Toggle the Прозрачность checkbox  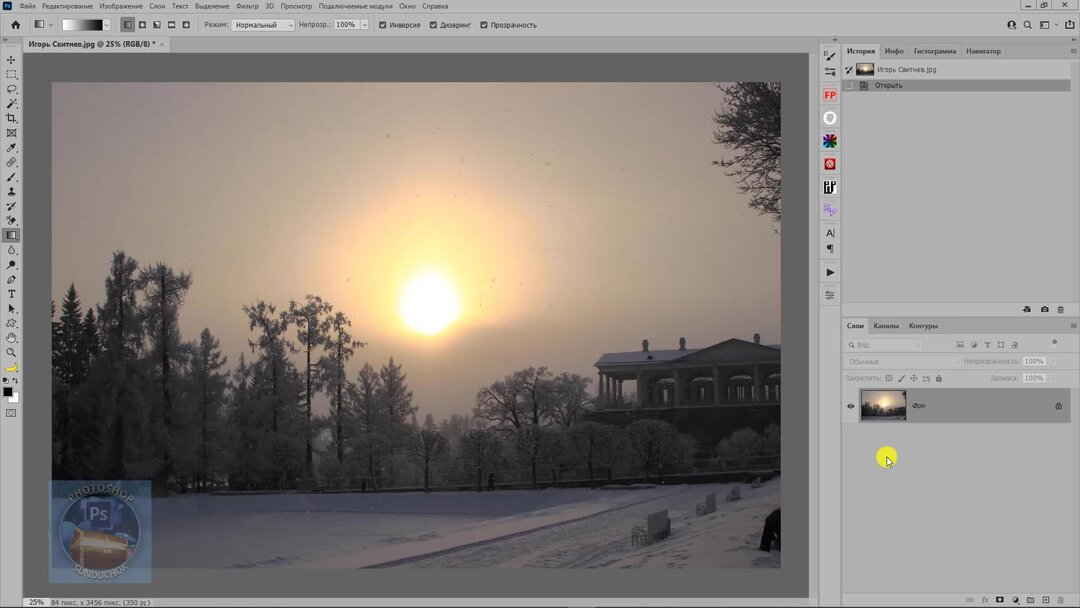click(x=484, y=25)
